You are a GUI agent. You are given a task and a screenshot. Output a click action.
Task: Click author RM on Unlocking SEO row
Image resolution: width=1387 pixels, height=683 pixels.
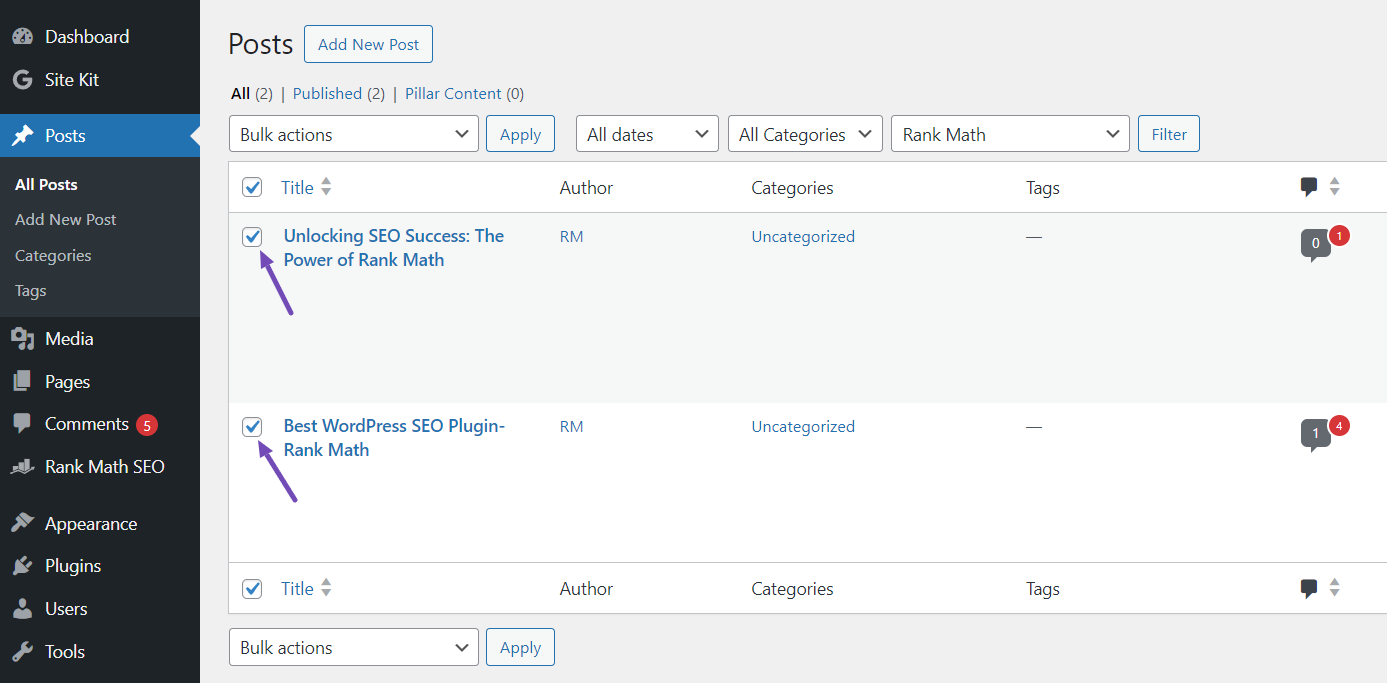pyautogui.click(x=571, y=237)
